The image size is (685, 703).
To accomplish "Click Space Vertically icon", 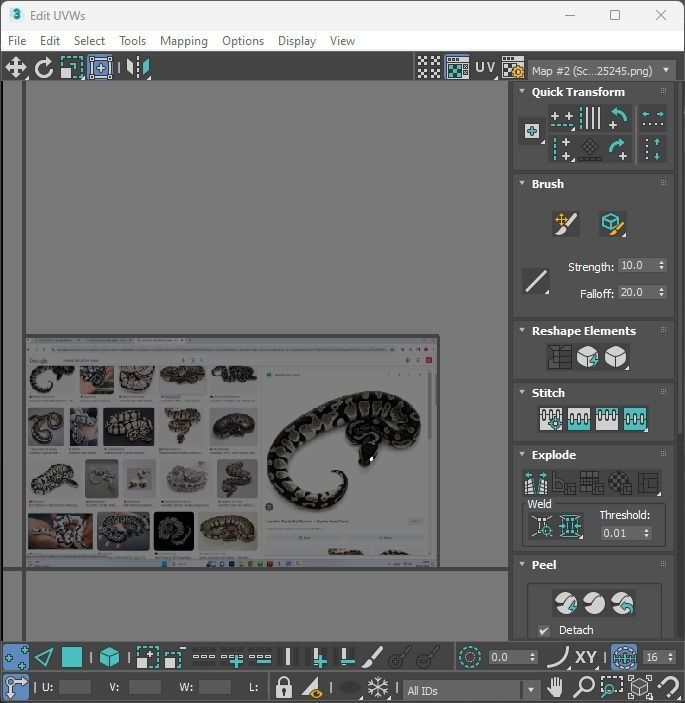I will coord(653,149).
